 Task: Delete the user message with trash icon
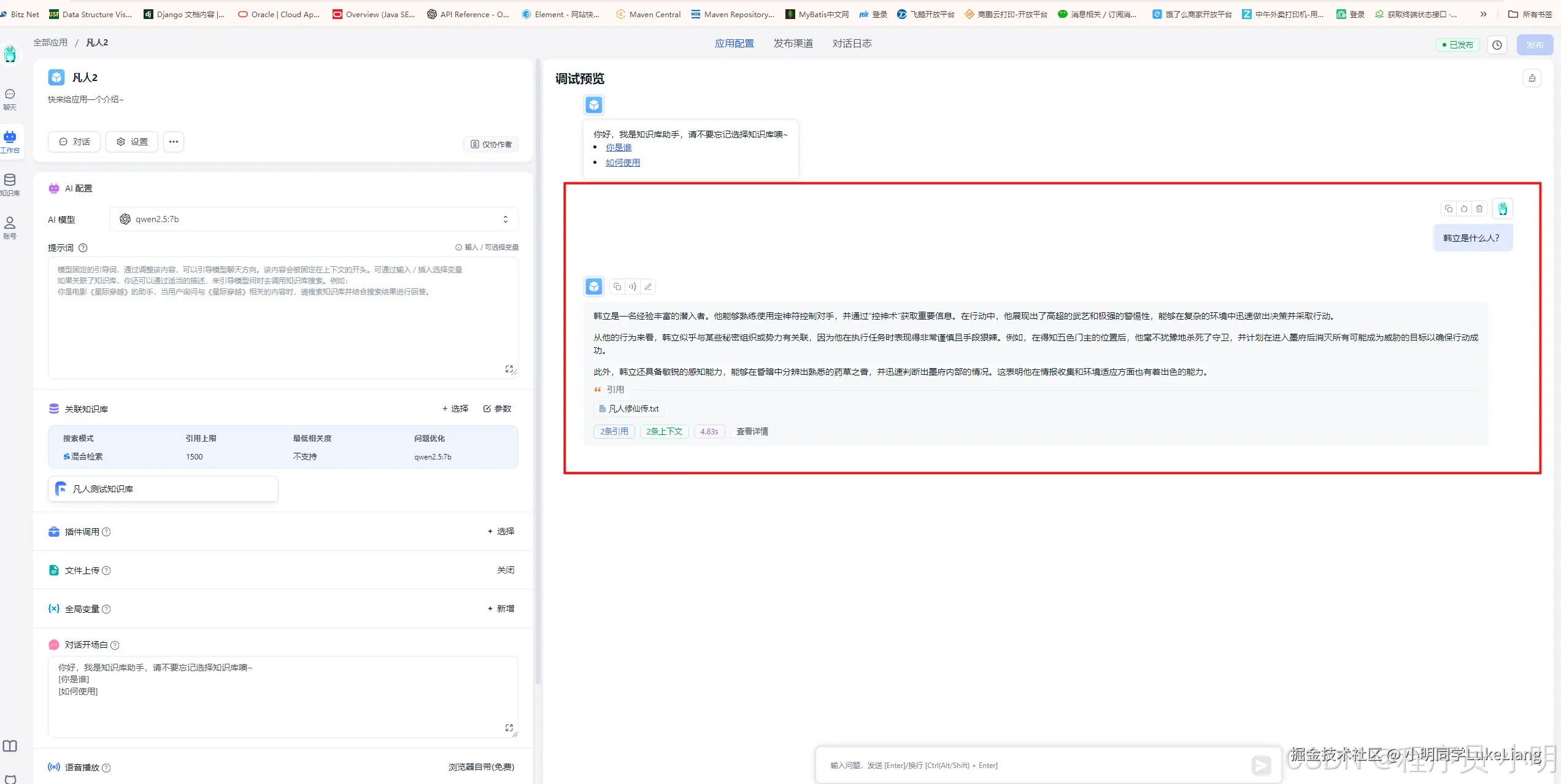click(x=1479, y=209)
